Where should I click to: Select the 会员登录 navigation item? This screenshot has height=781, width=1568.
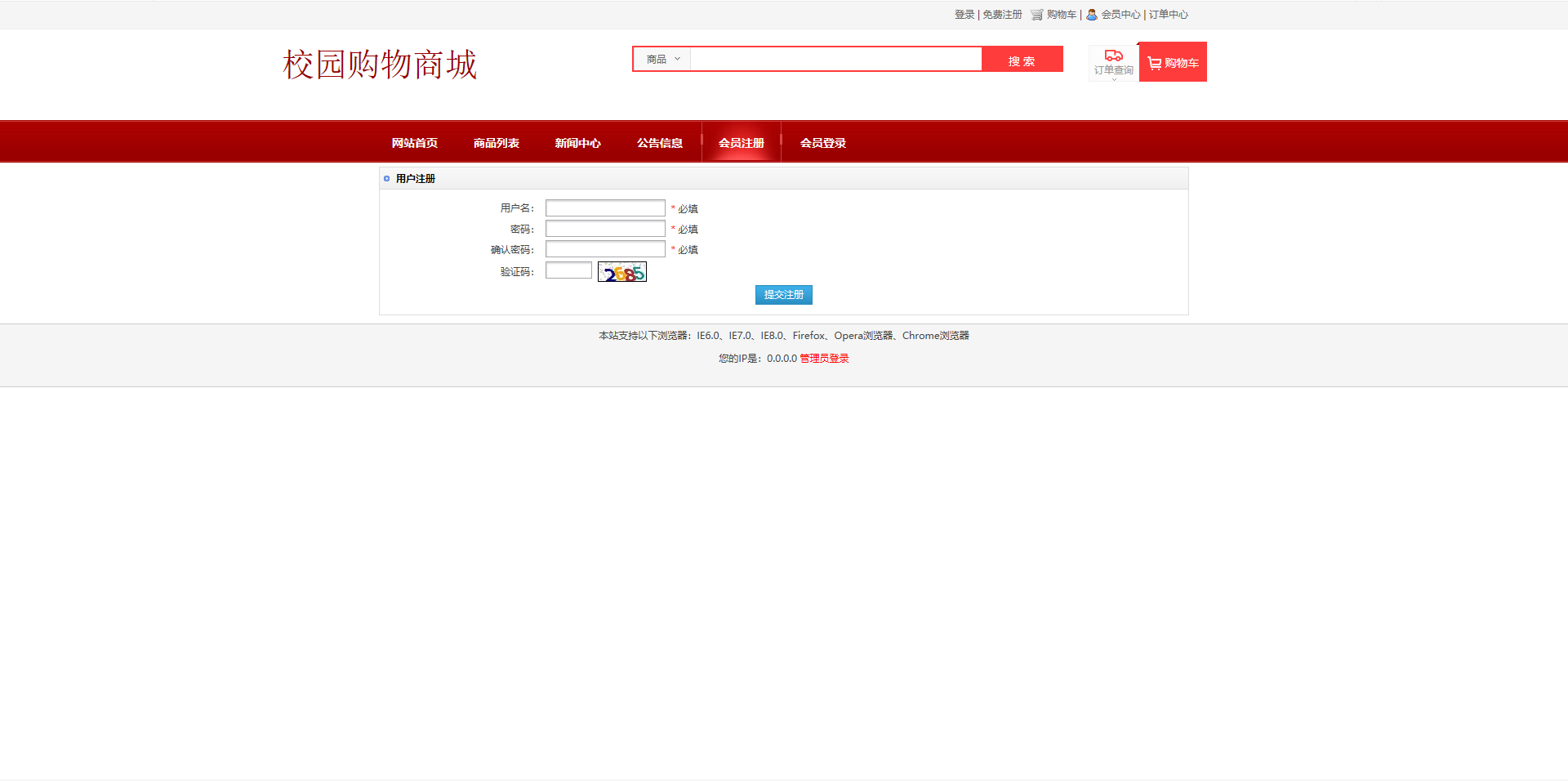click(x=823, y=143)
